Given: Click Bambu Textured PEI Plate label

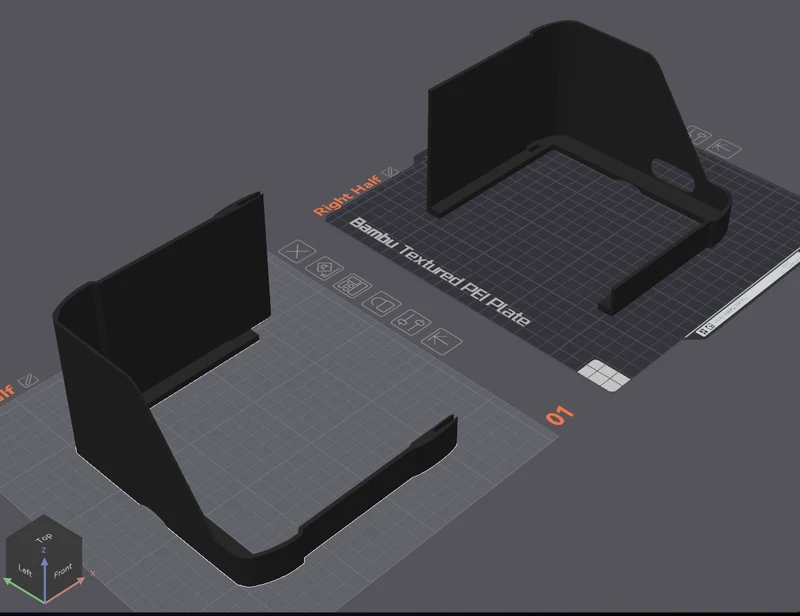Looking at the screenshot, I should coord(440,272).
